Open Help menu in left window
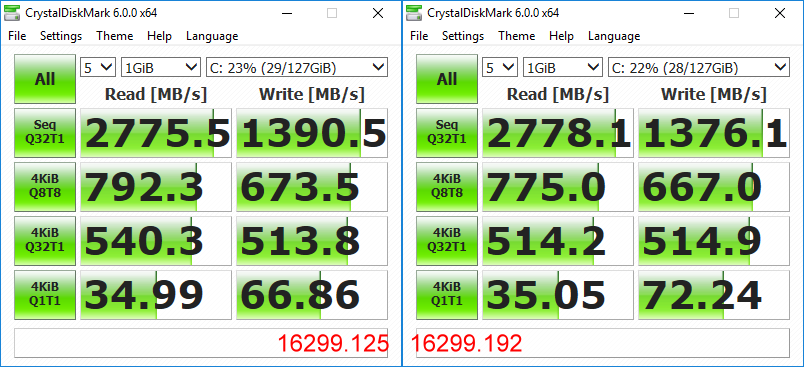The width and height of the screenshot is (804, 367). coord(159,36)
